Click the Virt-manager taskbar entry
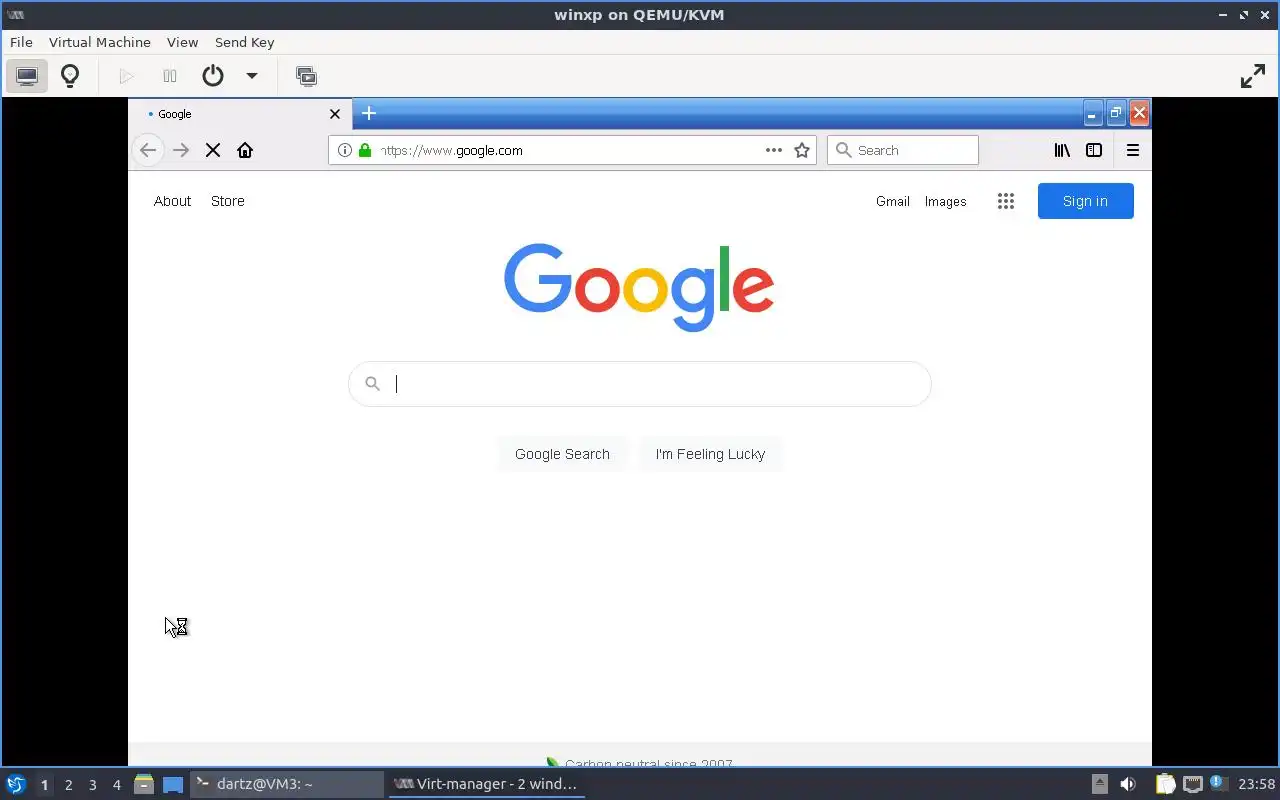 tap(486, 784)
